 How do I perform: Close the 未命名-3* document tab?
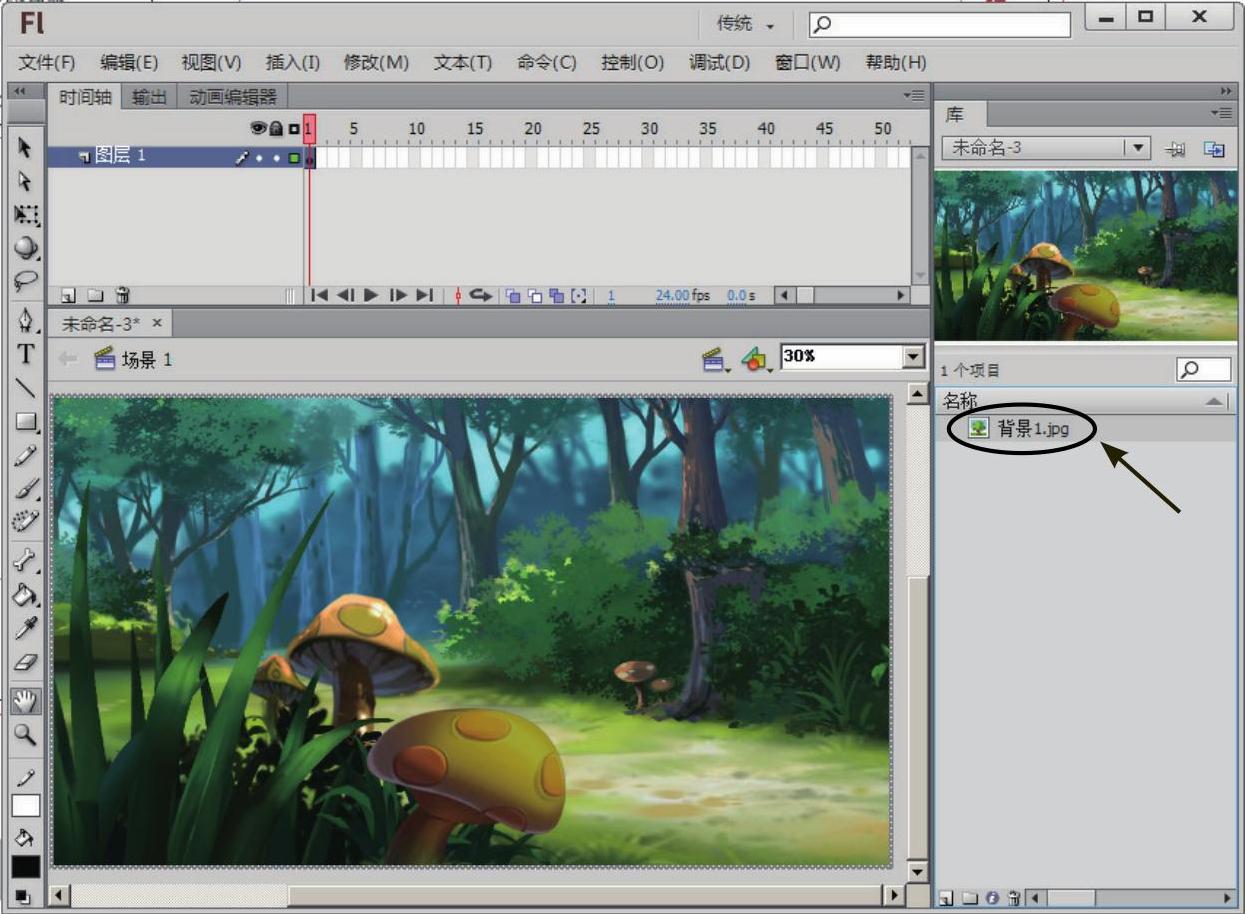pos(156,324)
